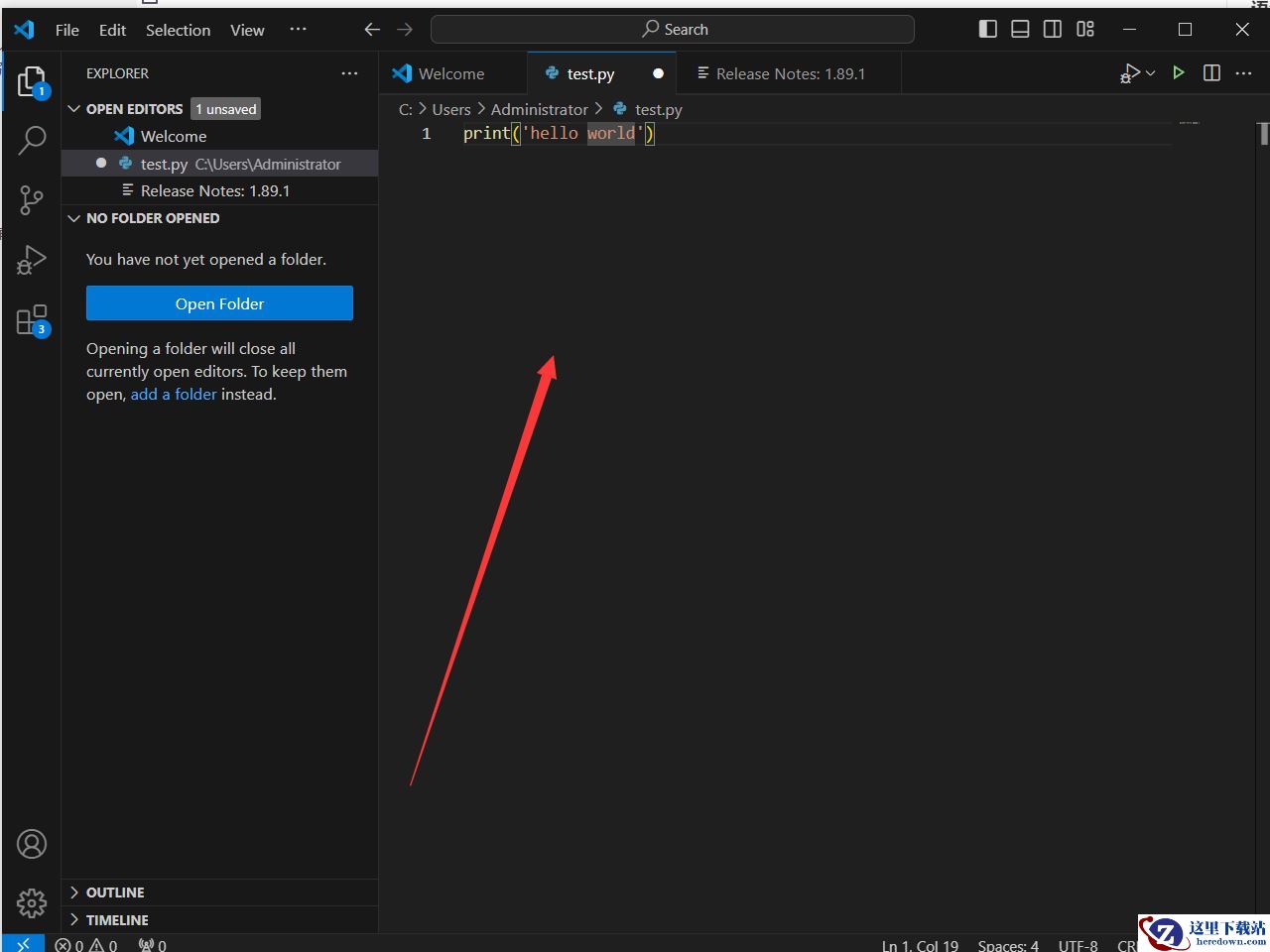
Task: Click the debug Python file icon
Action: tap(1129, 73)
